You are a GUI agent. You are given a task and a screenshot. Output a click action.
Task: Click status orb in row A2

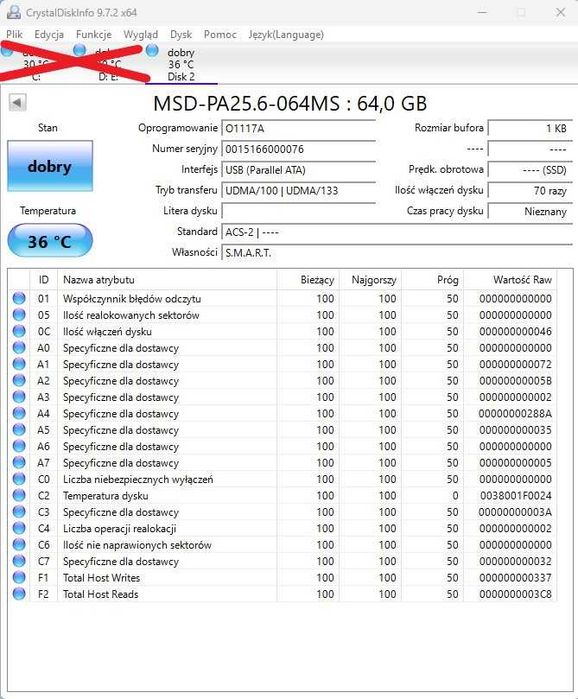click(x=19, y=380)
